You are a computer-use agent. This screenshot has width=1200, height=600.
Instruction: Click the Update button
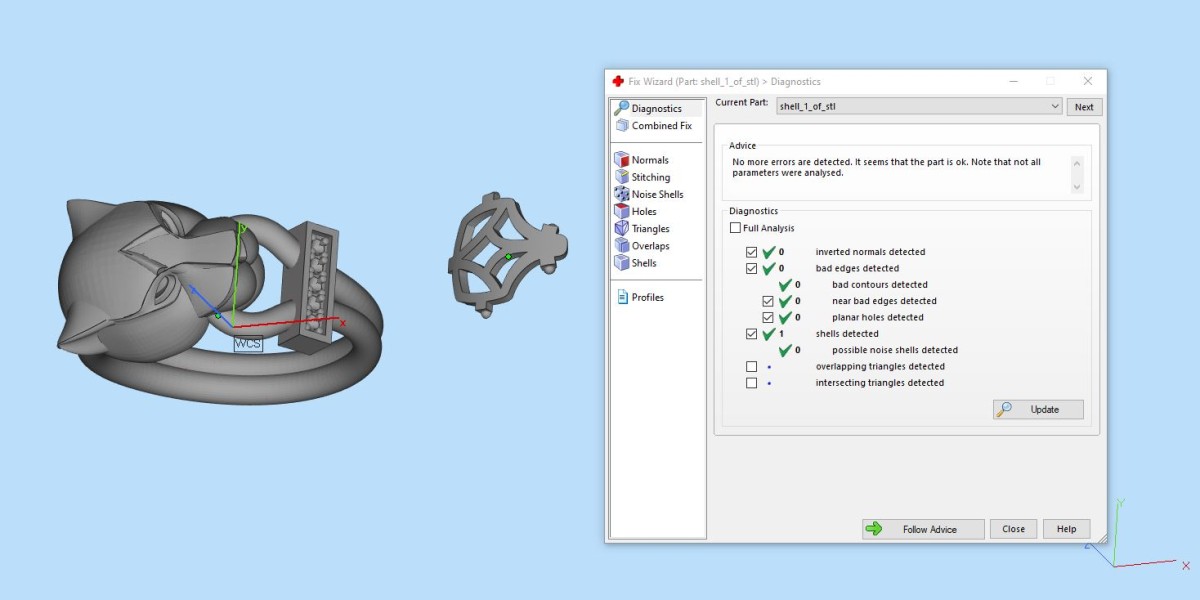point(1038,409)
